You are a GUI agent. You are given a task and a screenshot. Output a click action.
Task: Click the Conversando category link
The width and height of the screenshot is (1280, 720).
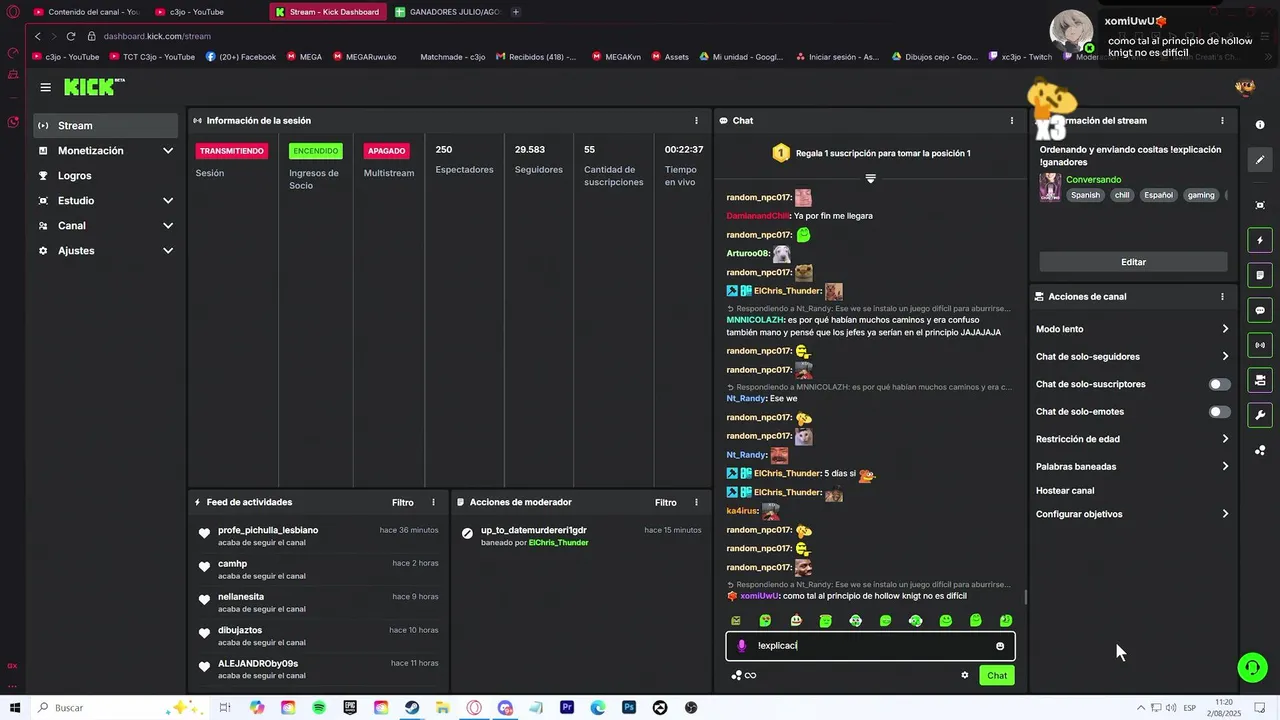point(1093,180)
